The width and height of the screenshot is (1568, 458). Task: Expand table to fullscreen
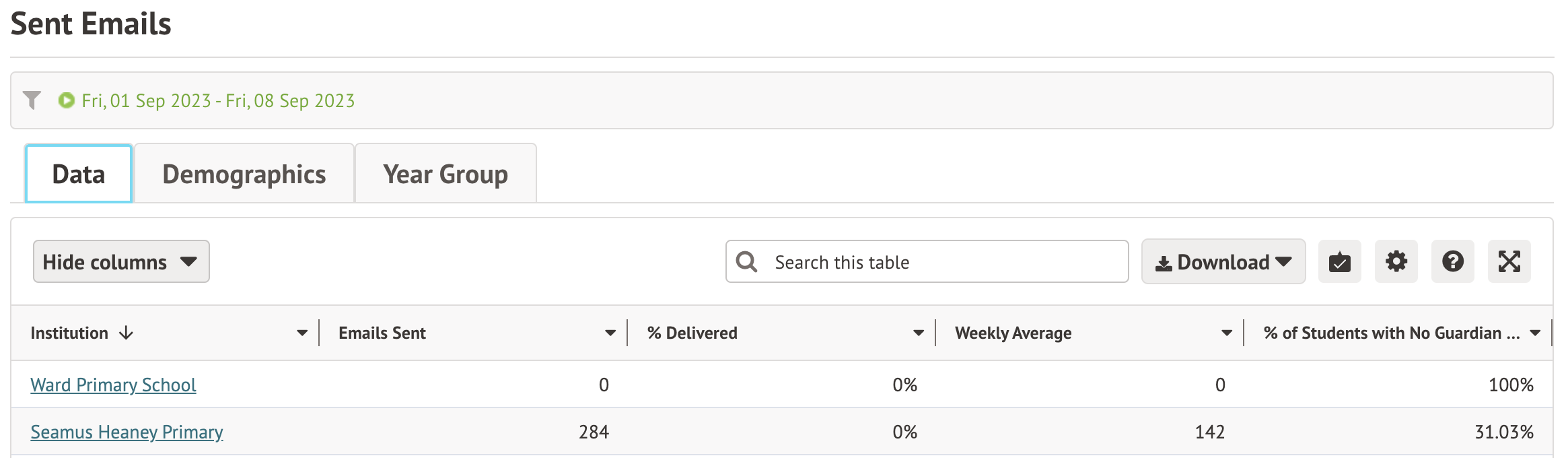point(1509,261)
